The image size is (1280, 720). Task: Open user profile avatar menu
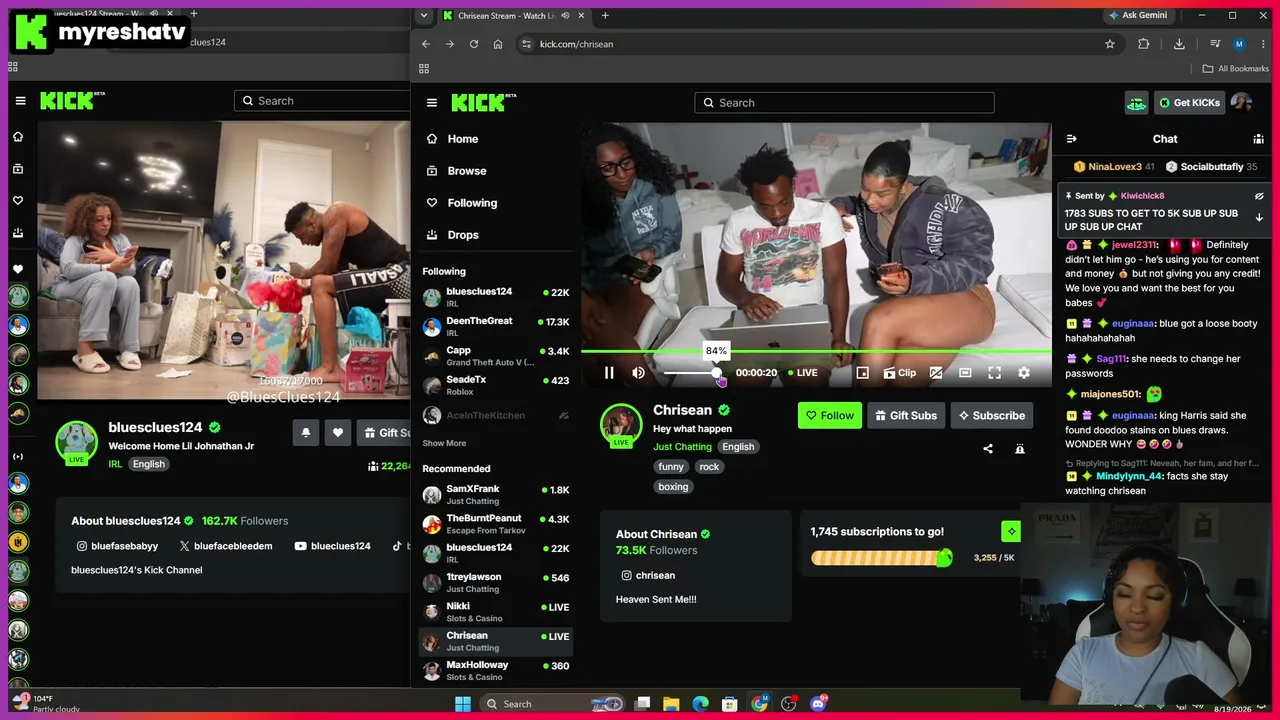1241,103
